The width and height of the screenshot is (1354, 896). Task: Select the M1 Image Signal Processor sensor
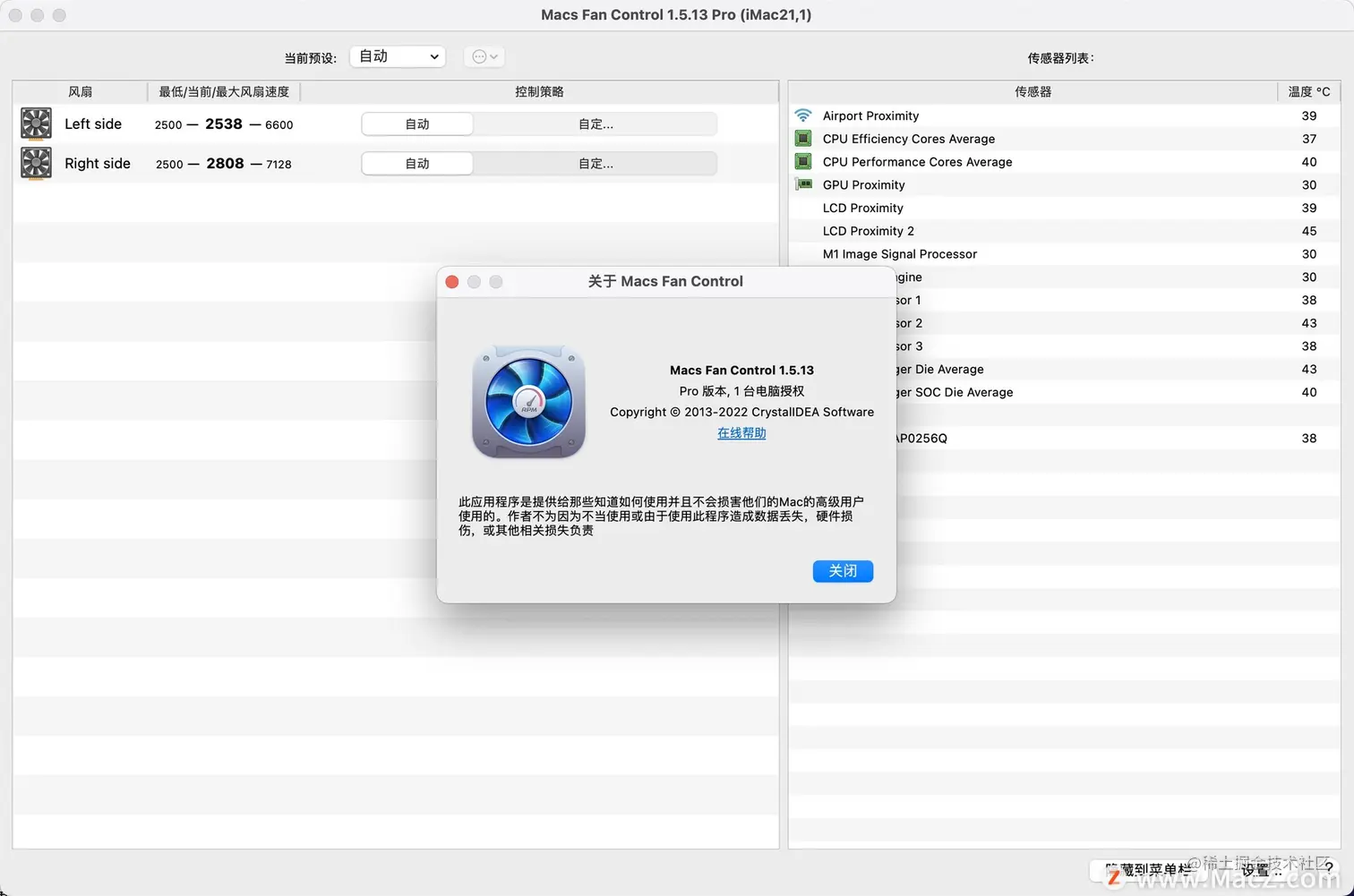click(x=900, y=254)
